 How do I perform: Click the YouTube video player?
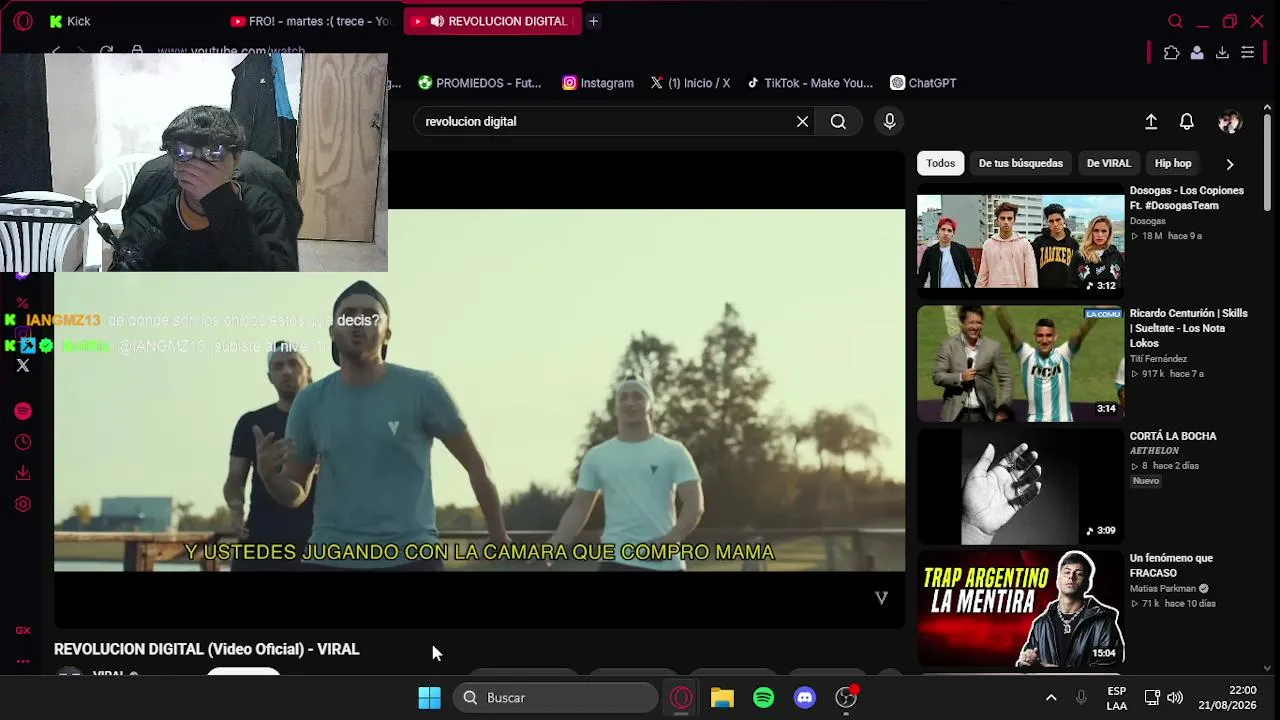[x=479, y=390]
